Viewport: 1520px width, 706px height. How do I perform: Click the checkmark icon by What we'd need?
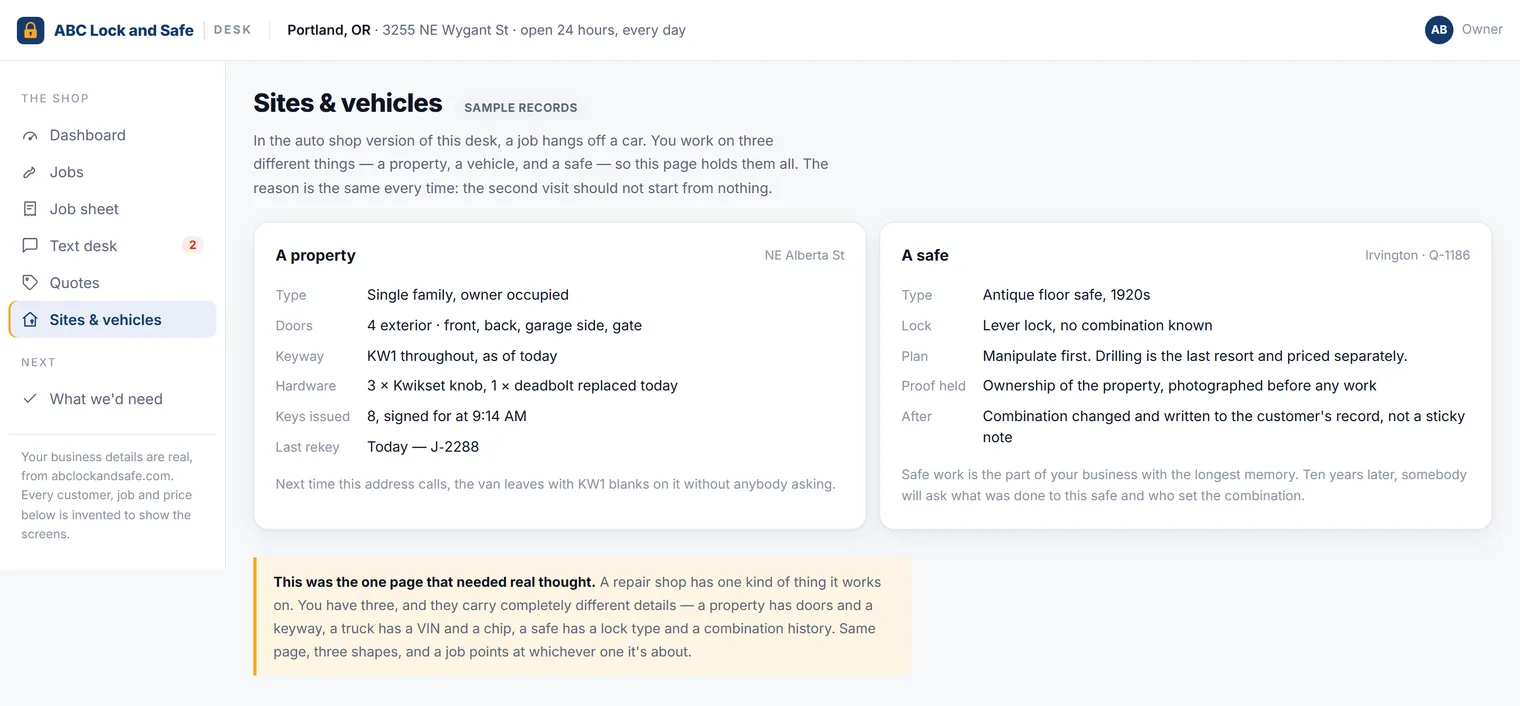(30, 399)
